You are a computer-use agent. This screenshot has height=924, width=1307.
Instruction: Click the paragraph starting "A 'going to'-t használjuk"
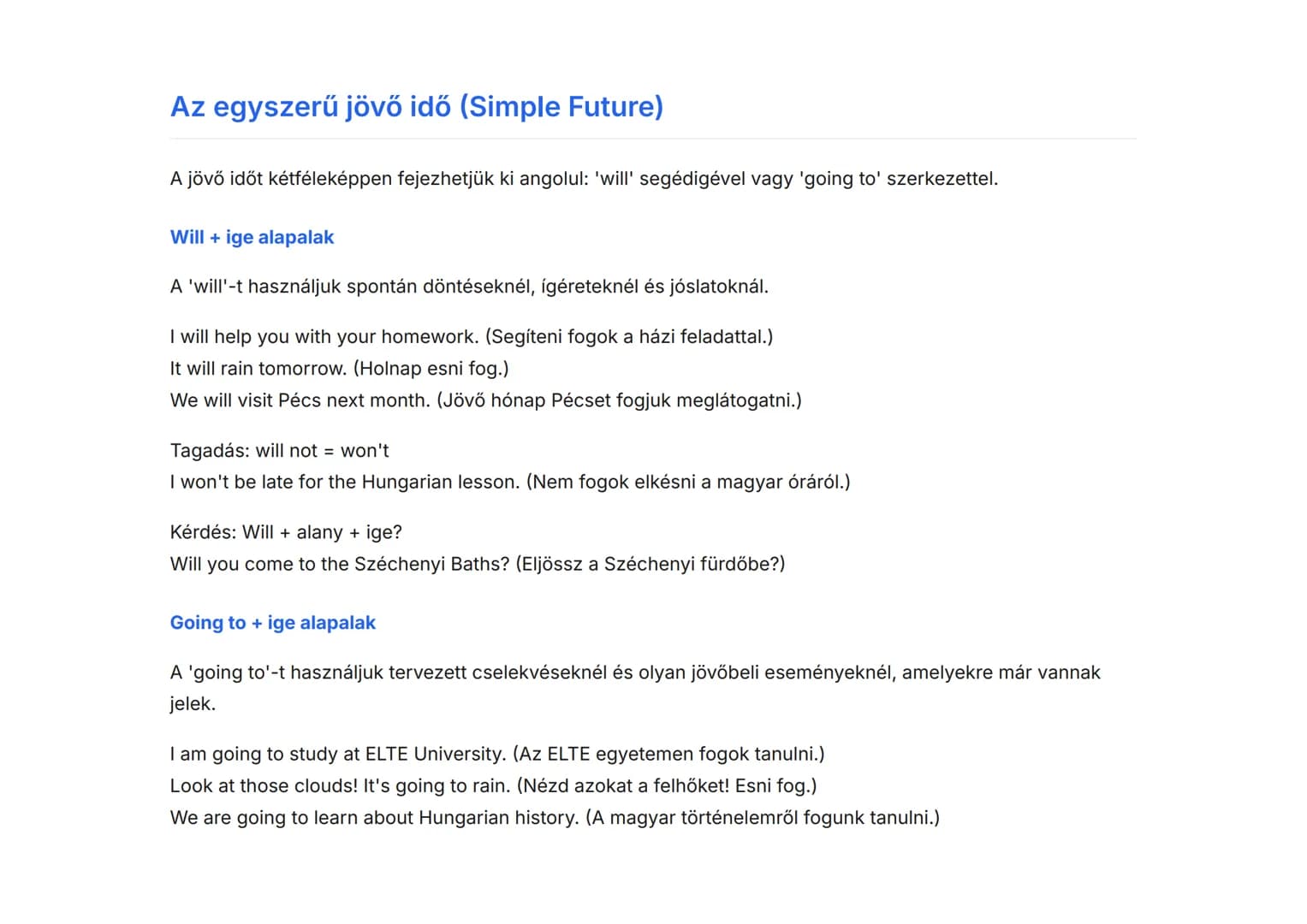click(x=634, y=673)
